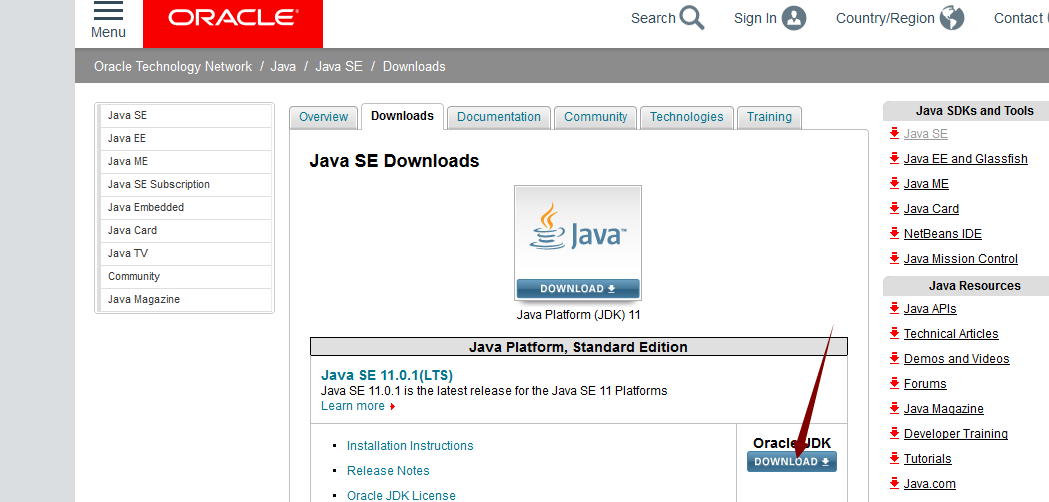Open Java SE Subscription in left sidebar
The width and height of the screenshot is (1049, 502).
(185, 185)
